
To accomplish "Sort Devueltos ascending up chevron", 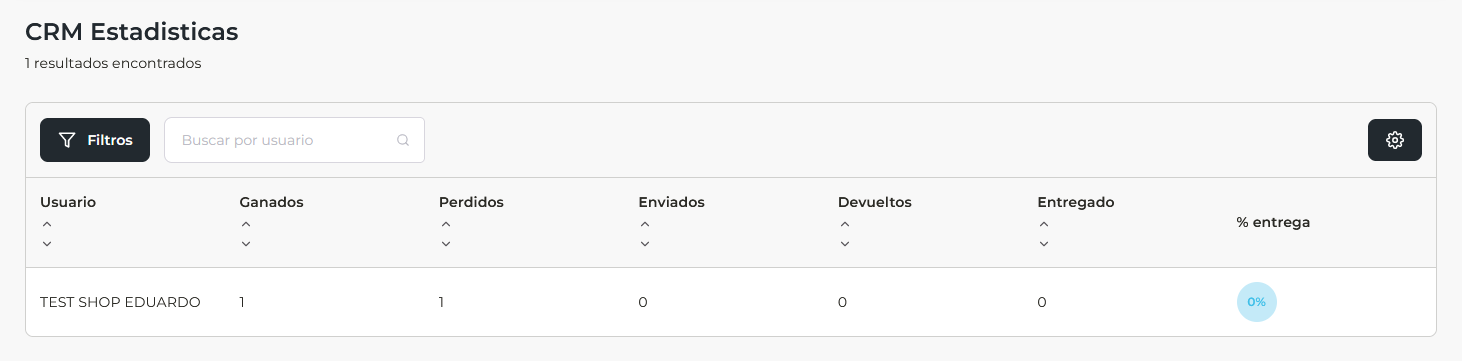I will tap(845, 225).
